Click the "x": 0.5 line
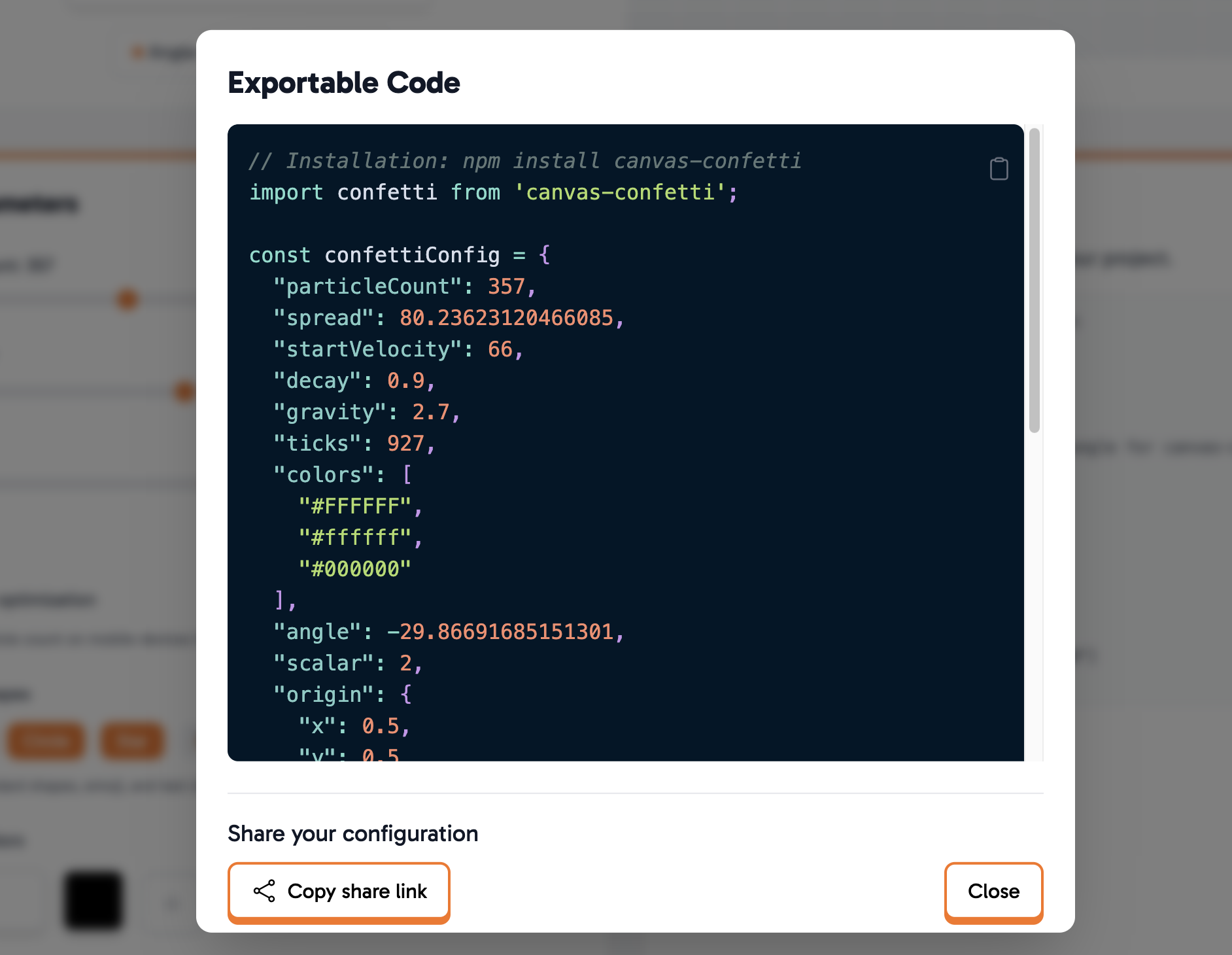Image resolution: width=1232 pixels, height=955 pixels. pos(354,726)
